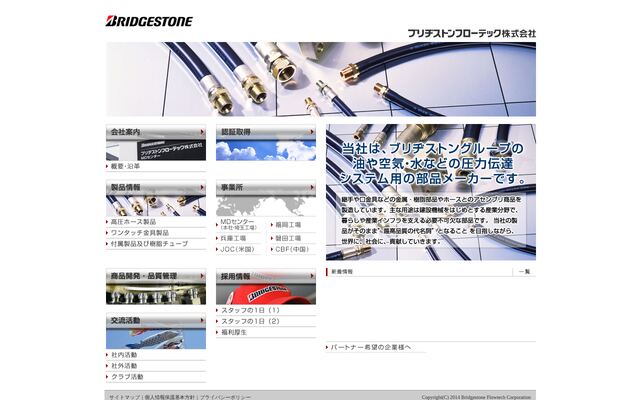
Task: Click the Copyright Bridgestone Flowtech Corporation text
Action: [x=476, y=397]
